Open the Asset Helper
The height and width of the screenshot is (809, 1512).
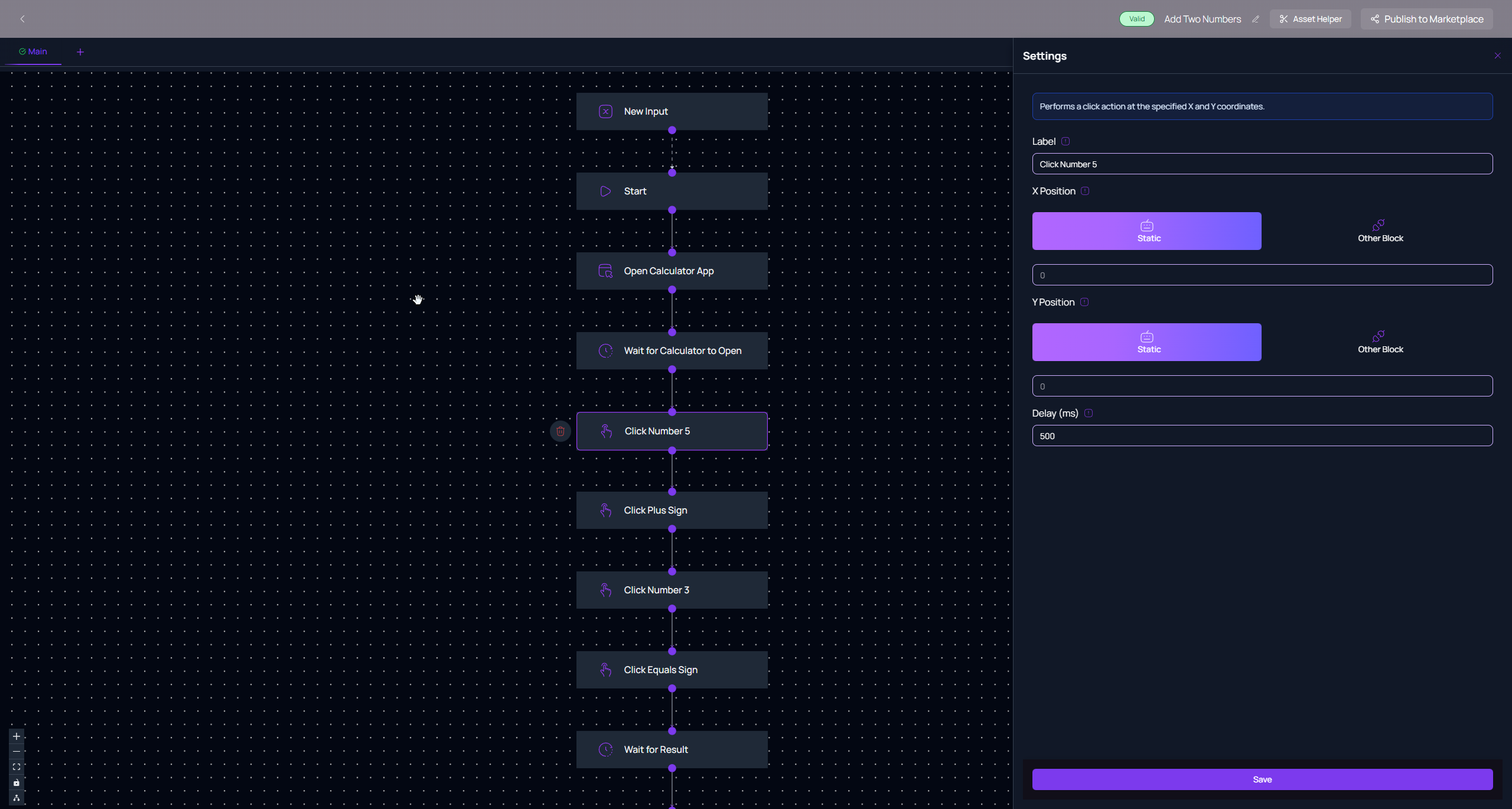tap(1310, 19)
